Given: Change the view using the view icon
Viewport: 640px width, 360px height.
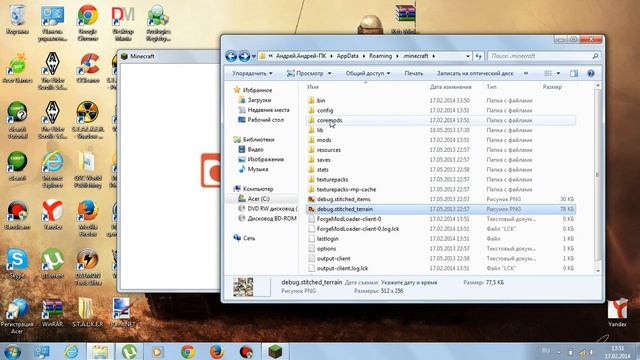Looking at the screenshot, I should pyautogui.click(x=548, y=73).
